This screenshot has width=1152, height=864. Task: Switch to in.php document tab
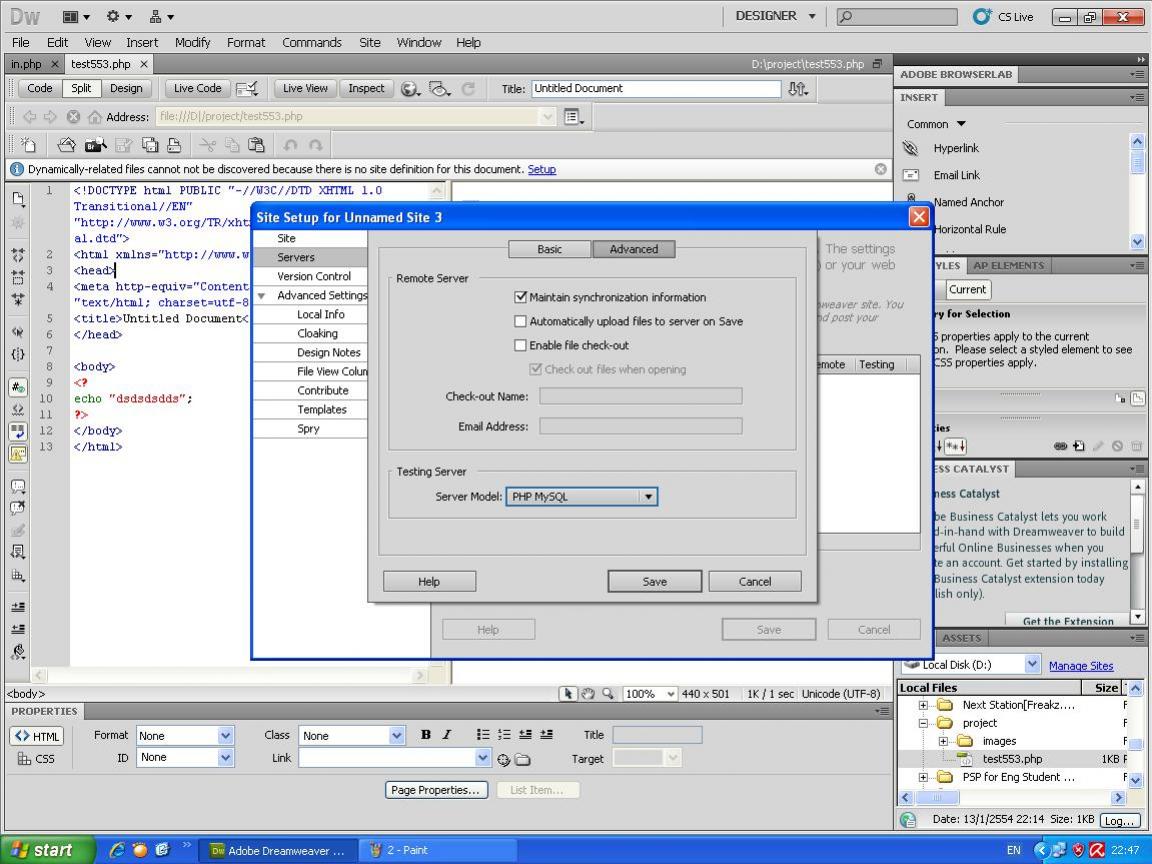click(x=26, y=64)
